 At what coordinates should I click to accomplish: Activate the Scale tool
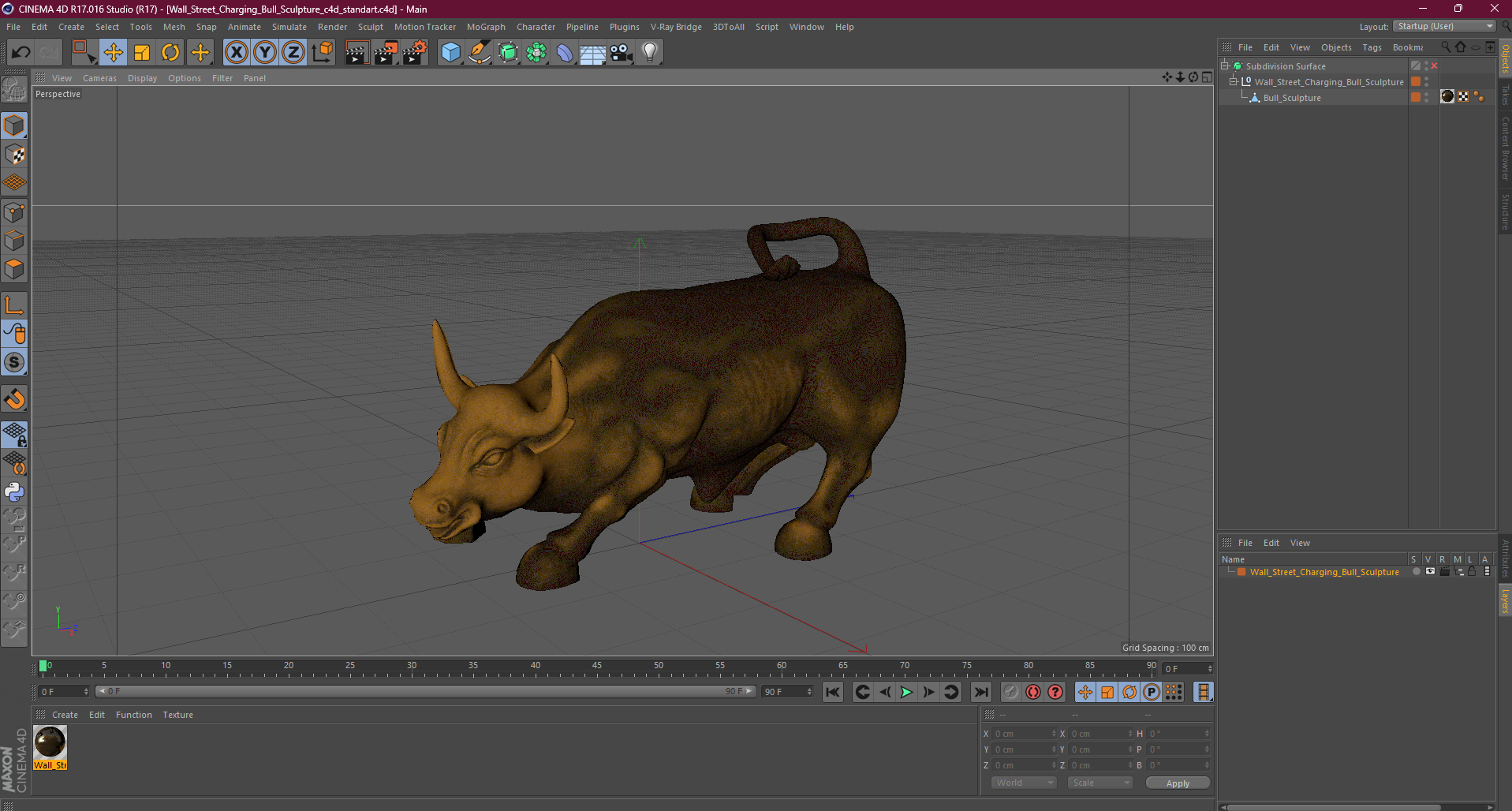142,53
